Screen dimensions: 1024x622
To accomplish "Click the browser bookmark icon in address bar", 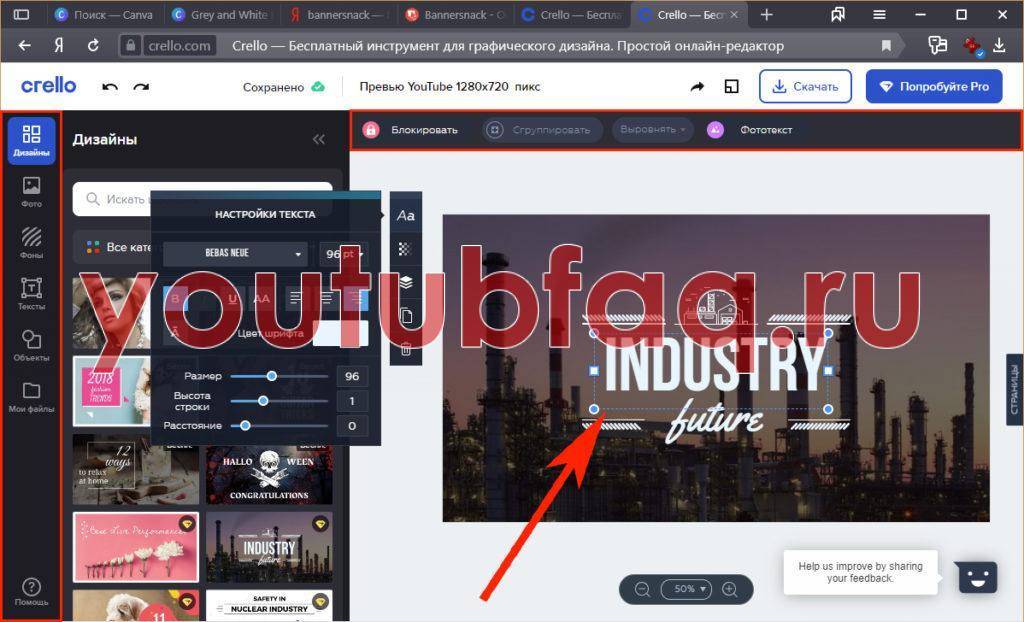I will [x=886, y=46].
